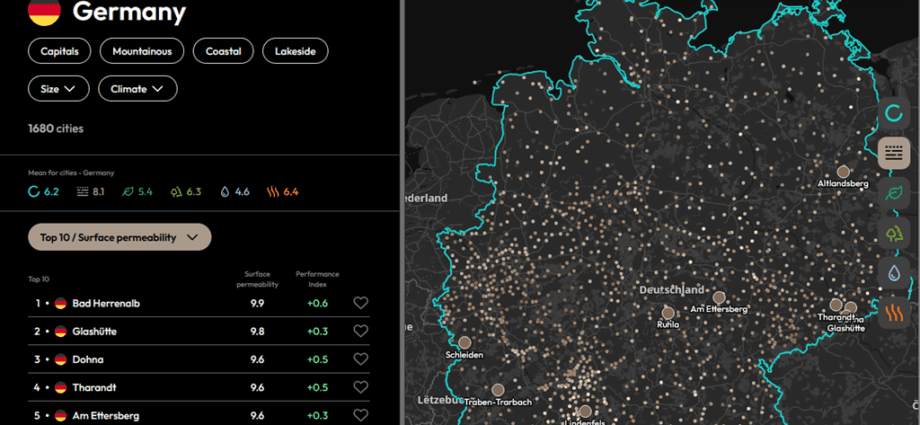Select the orange heat layer icon on map sidebar
Image resolution: width=920 pixels, height=425 pixels.
pyautogui.click(x=894, y=312)
